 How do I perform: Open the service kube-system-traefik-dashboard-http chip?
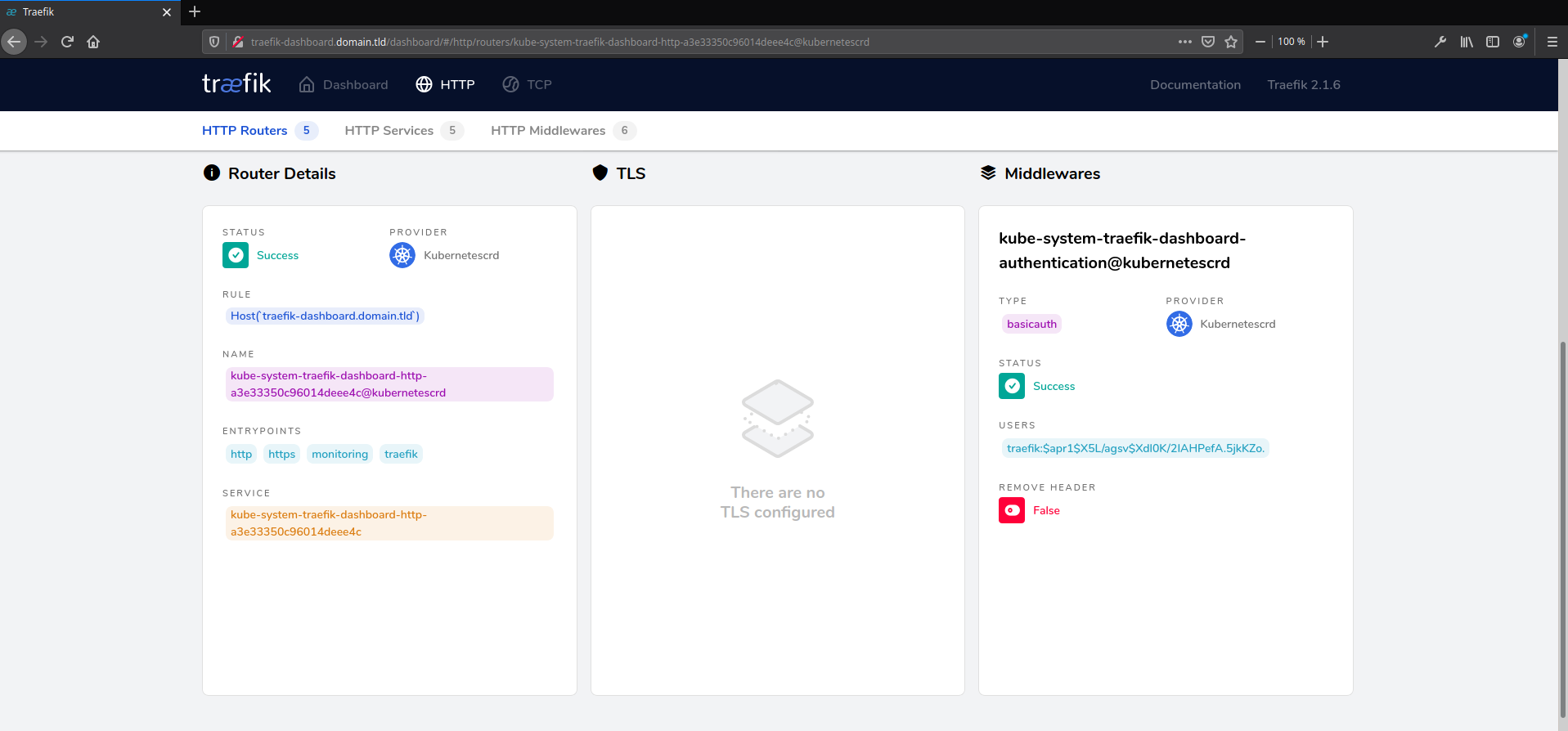389,523
